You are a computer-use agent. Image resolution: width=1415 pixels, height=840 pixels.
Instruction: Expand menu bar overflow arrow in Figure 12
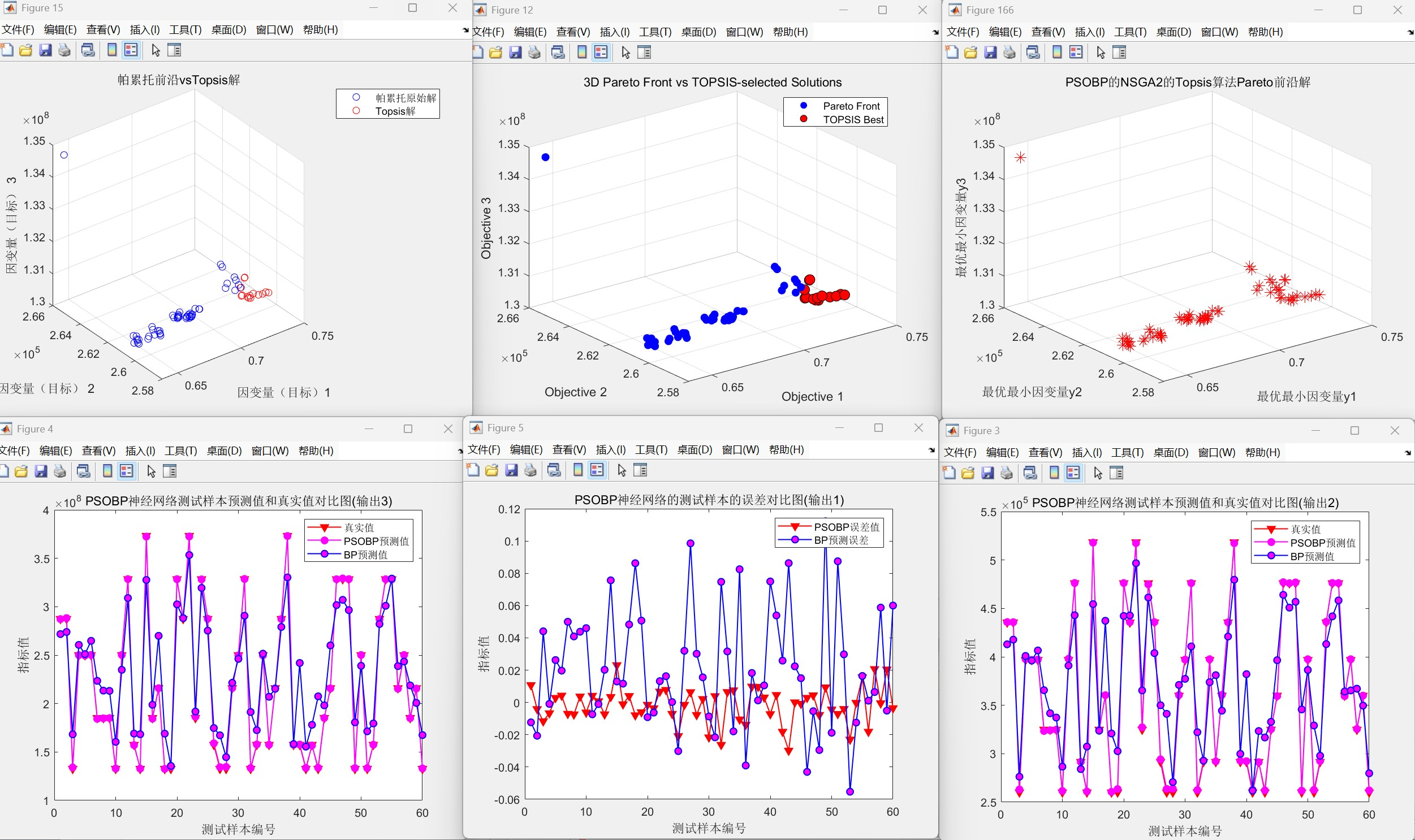(x=935, y=33)
